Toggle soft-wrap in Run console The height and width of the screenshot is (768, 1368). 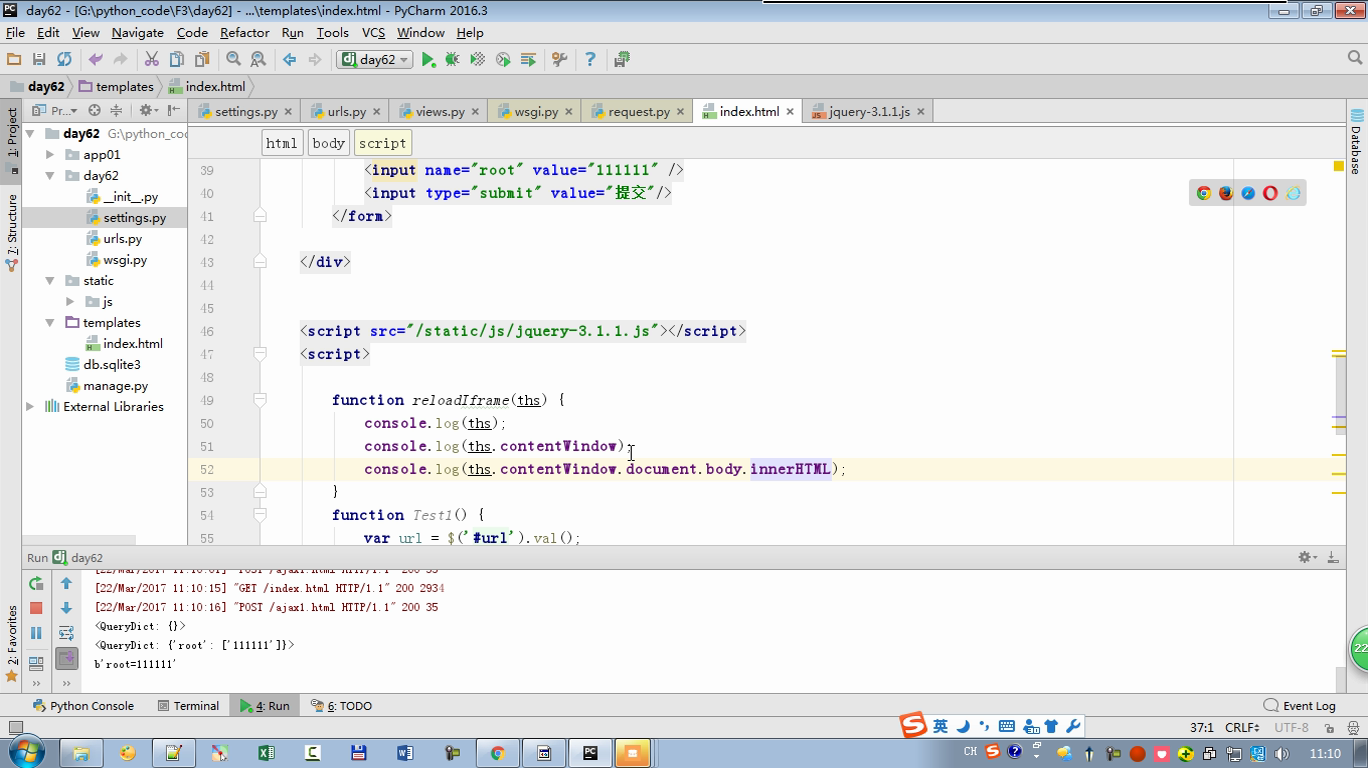(66, 633)
